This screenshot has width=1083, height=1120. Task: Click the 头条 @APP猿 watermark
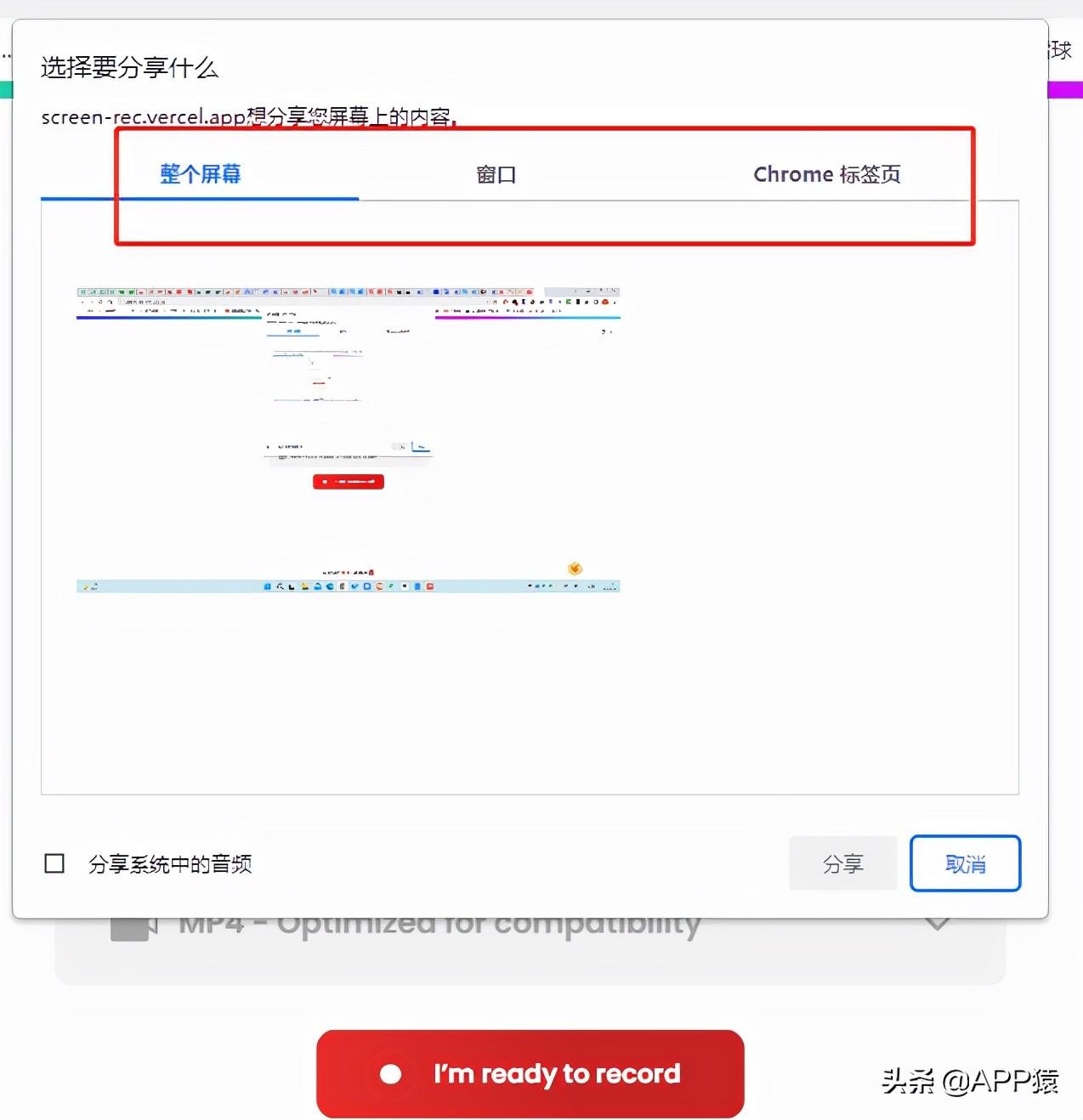click(970, 1080)
